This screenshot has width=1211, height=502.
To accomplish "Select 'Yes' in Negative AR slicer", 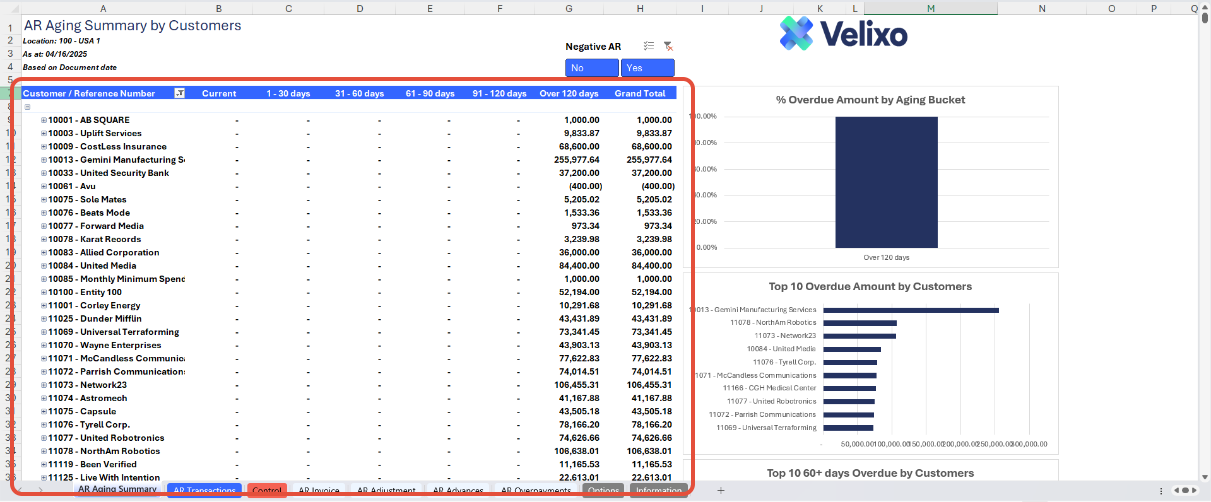I will tap(647, 68).
